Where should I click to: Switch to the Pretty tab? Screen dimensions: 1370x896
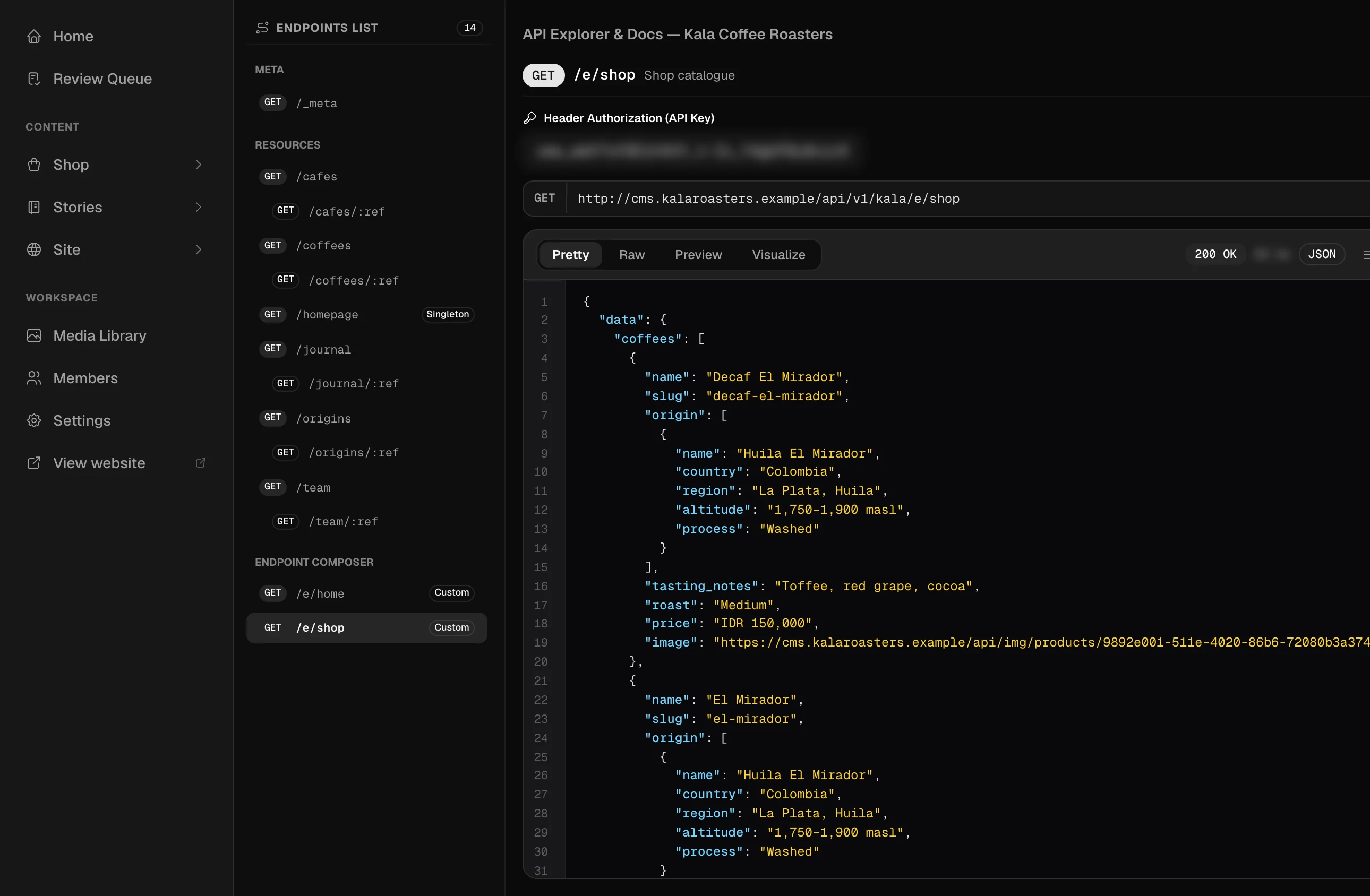click(x=570, y=254)
